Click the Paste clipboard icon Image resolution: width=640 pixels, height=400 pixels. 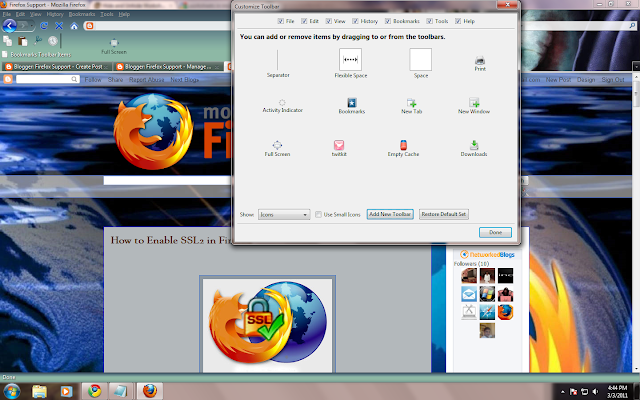tap(22, 40)
